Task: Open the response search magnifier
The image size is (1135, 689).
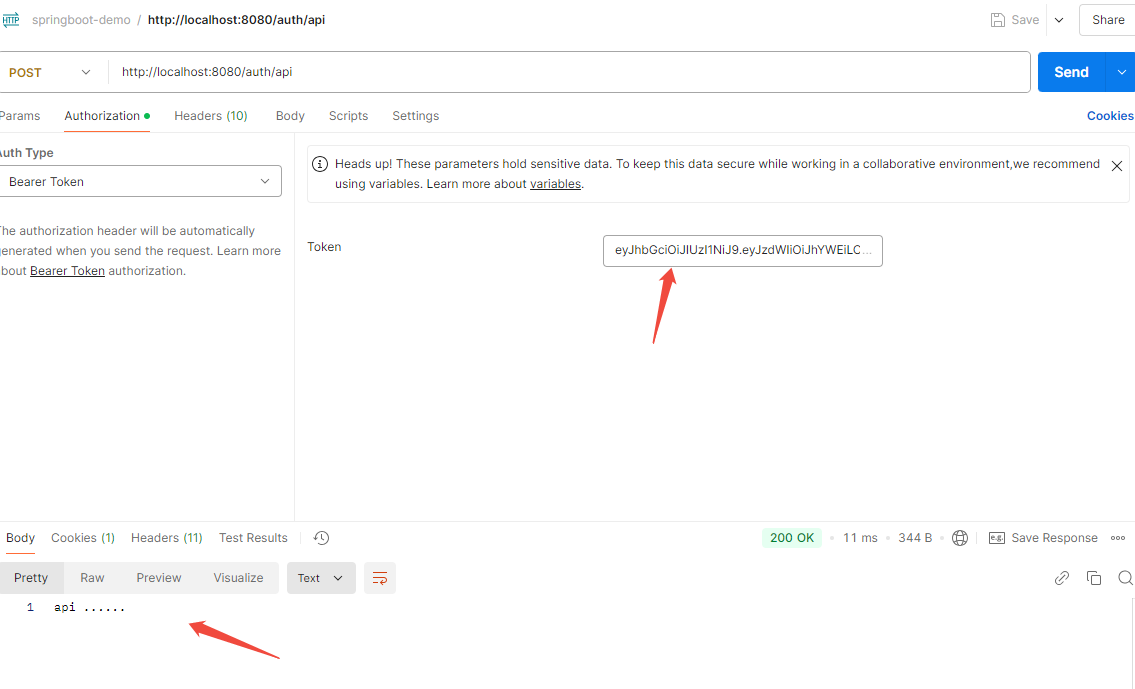Action: pyautogui.click(x=1126, y=578)
